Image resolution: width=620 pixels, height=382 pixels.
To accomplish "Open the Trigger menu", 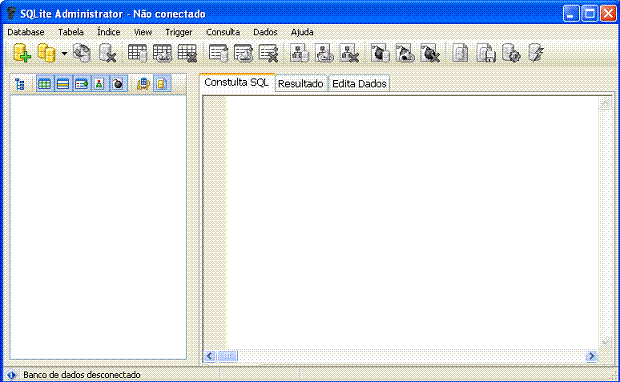I will pyautogui.click(x=179, y=32).
